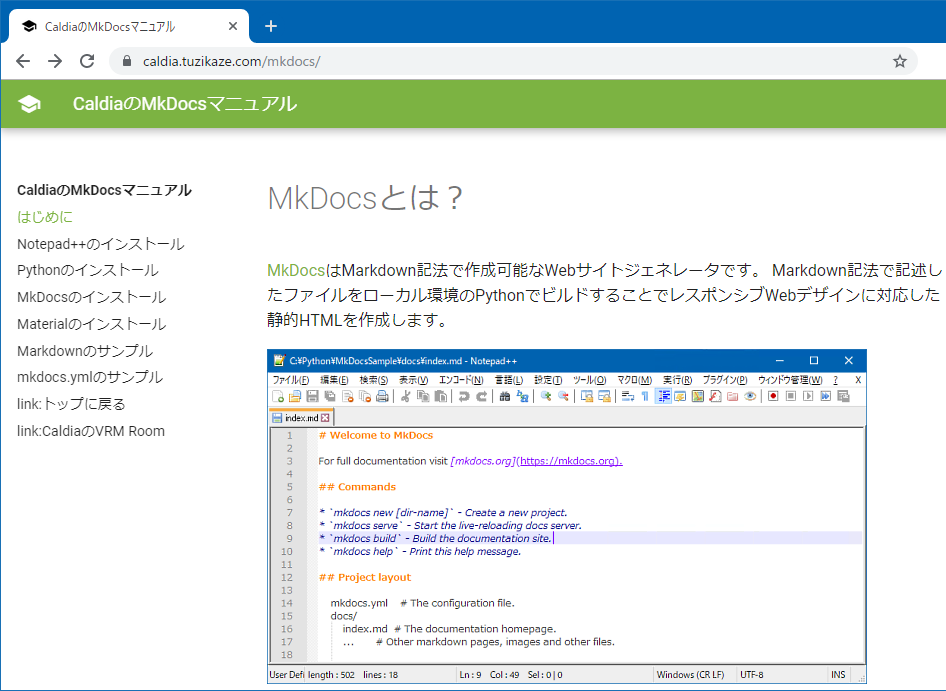Go to Notepad++のインストール page
946x691 pixels.
[x=101, y=244]
